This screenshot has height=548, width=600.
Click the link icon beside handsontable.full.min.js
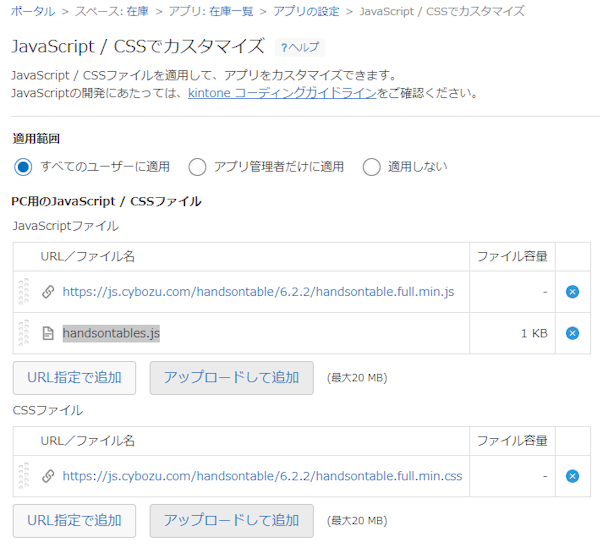[48, 292]
